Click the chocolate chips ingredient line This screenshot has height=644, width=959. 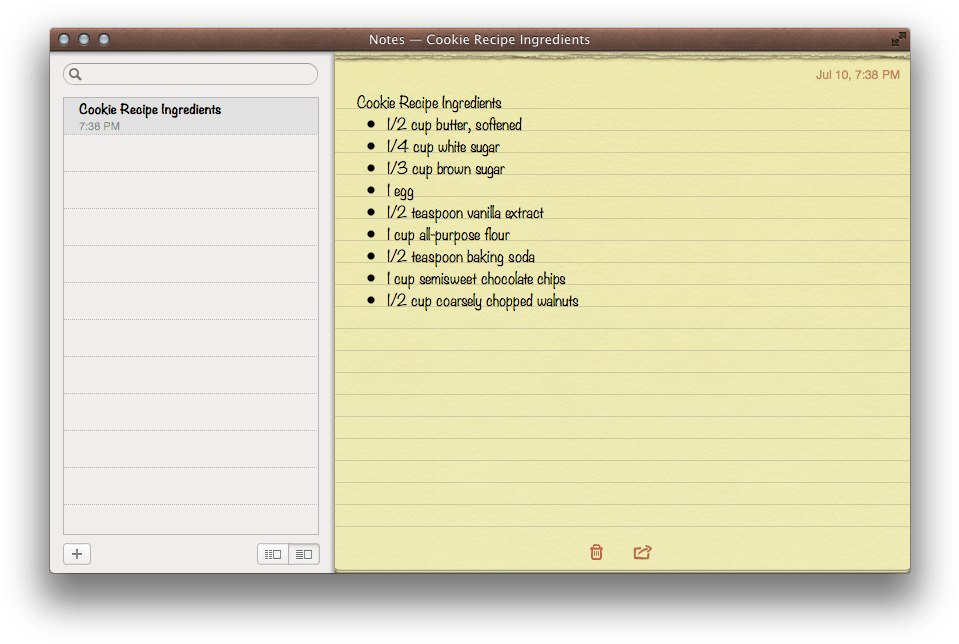tap(476, 278)
